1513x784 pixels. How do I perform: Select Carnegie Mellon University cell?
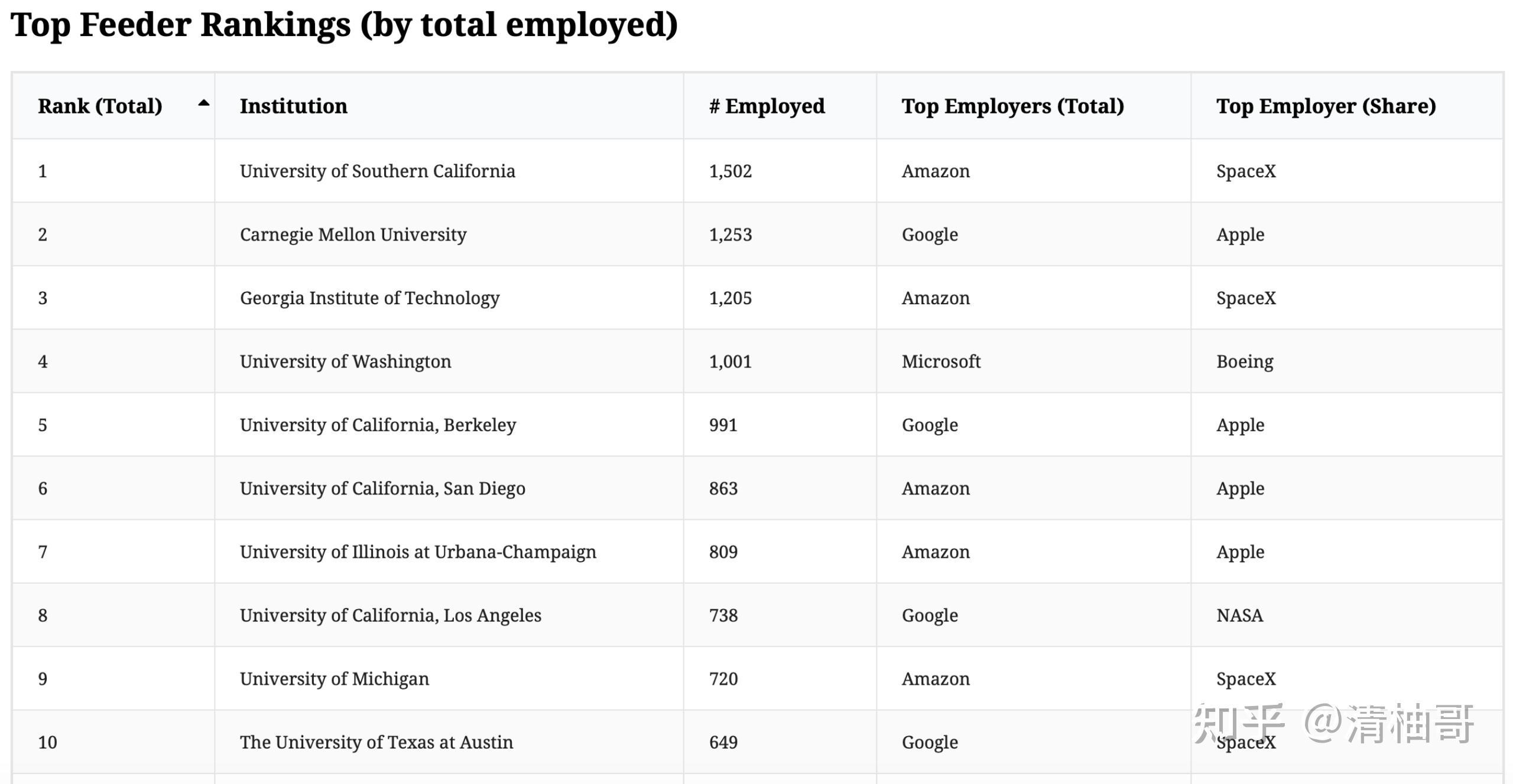pyautogui.click(x=353, y=235)
